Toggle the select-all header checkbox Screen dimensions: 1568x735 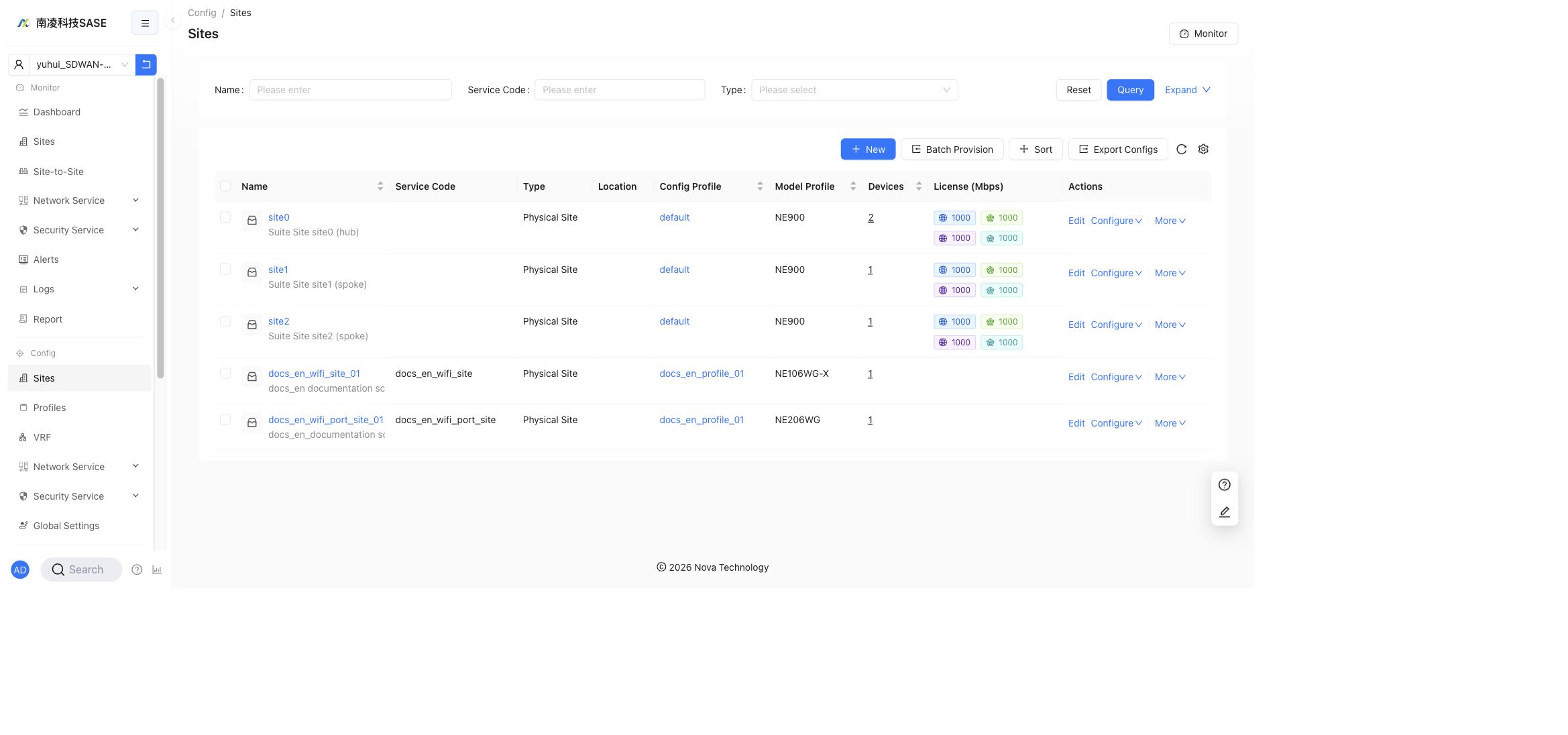point(225,186)
